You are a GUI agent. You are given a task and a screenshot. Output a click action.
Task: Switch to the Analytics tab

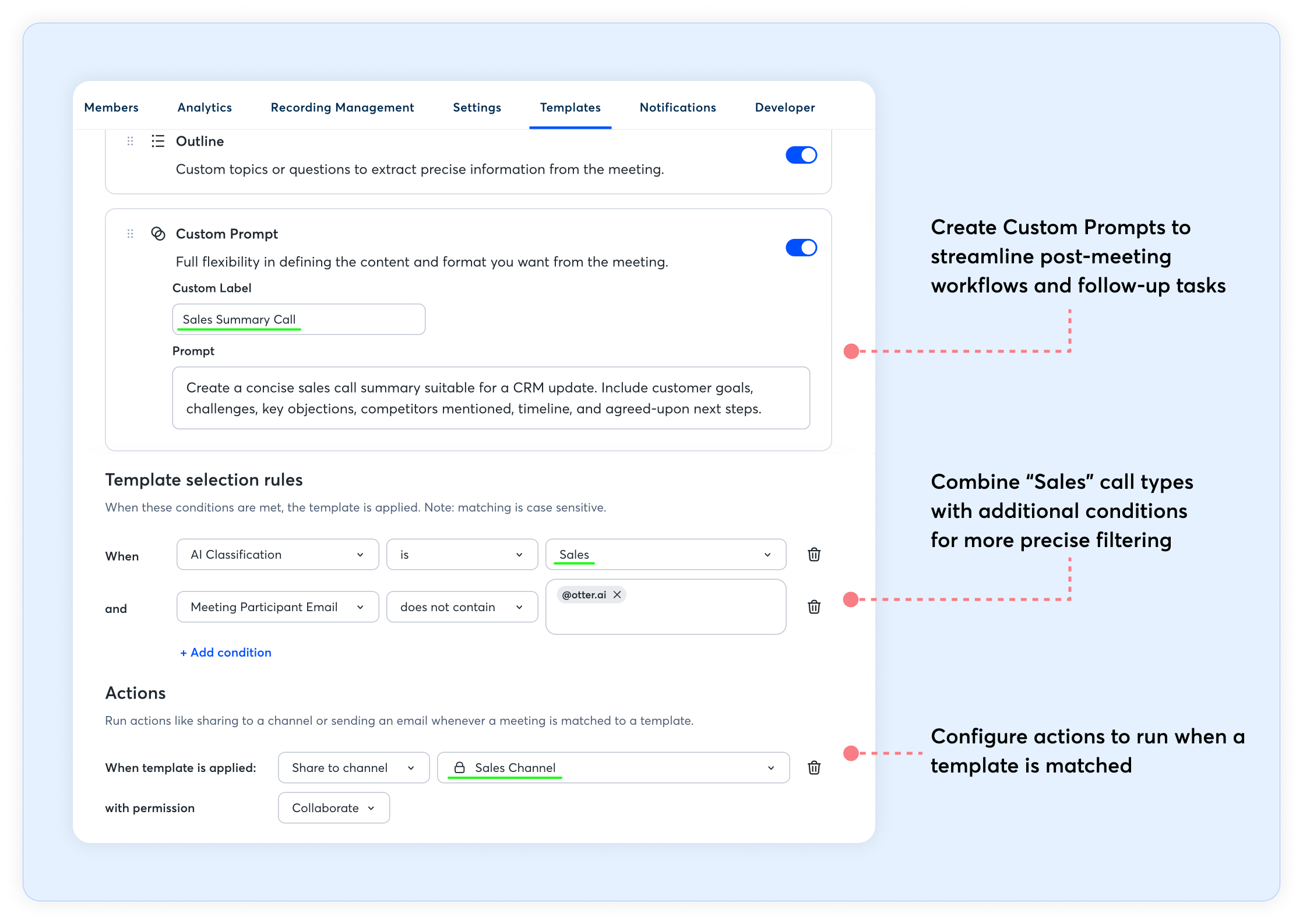pos(205,108)
